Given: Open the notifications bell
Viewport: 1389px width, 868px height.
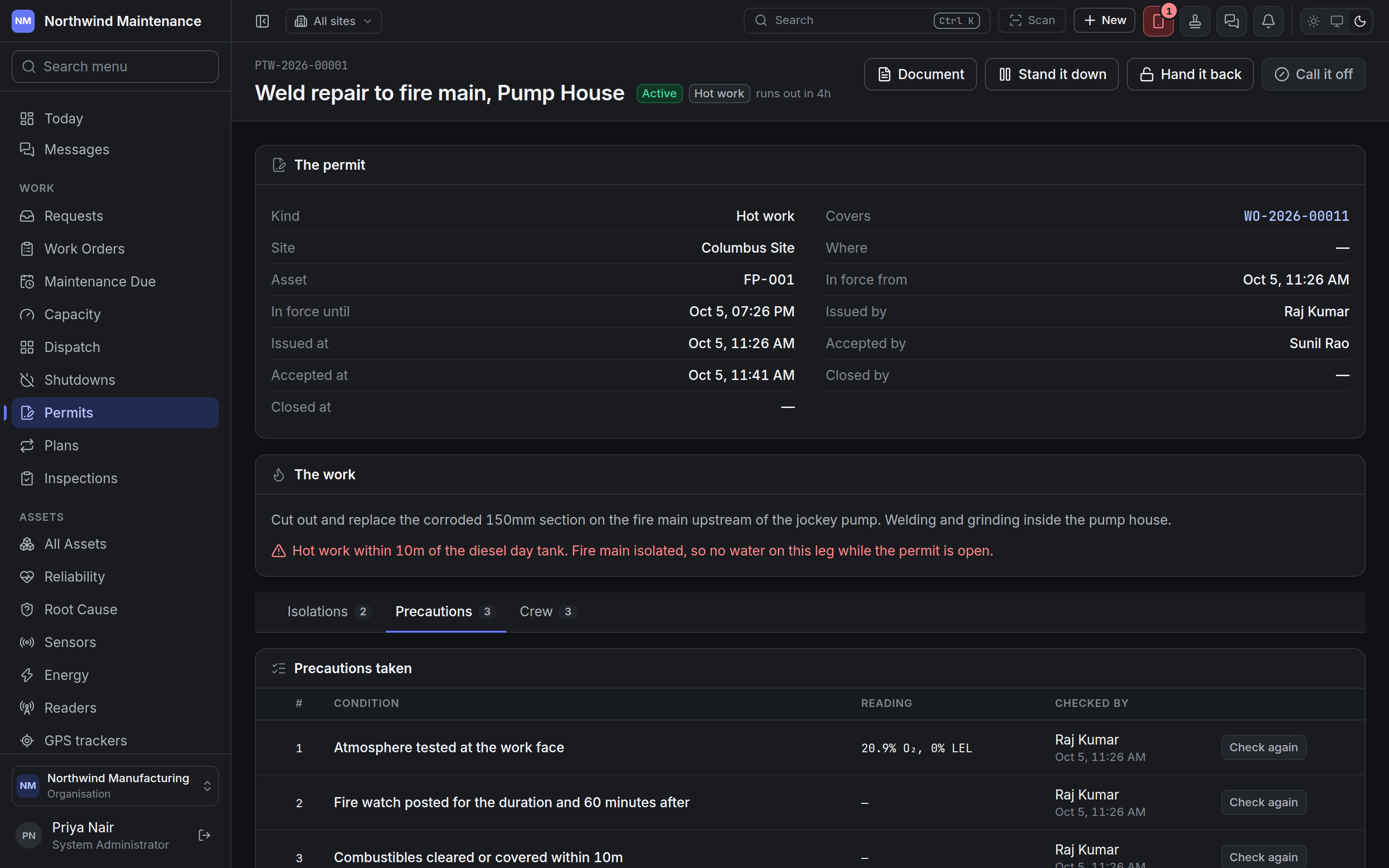Looking at the screenshot, I should point(1268,21).
